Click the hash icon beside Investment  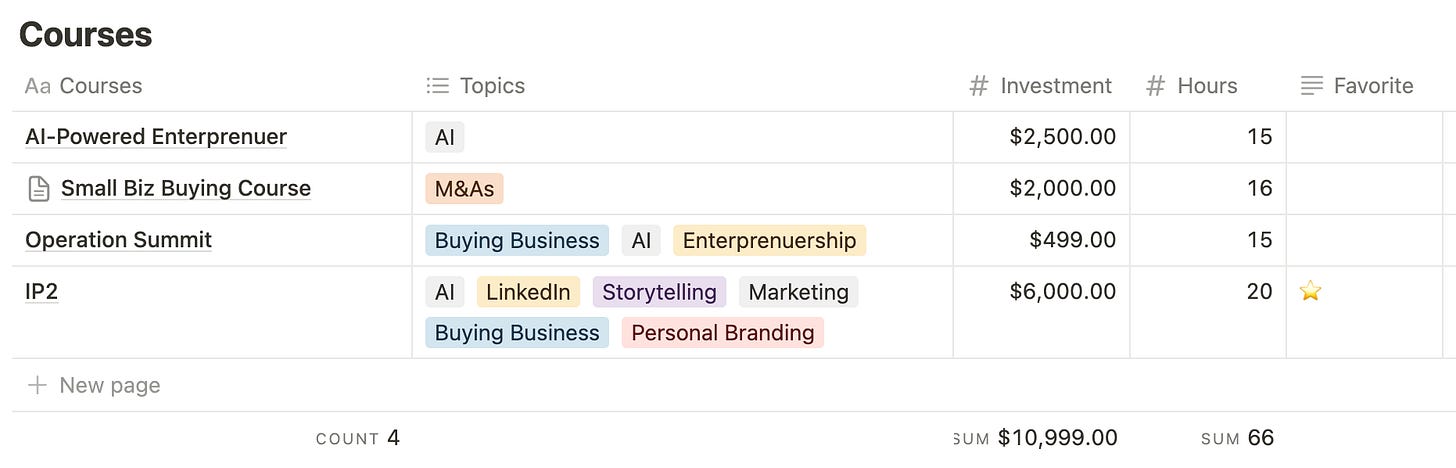[x=979, y=86]
